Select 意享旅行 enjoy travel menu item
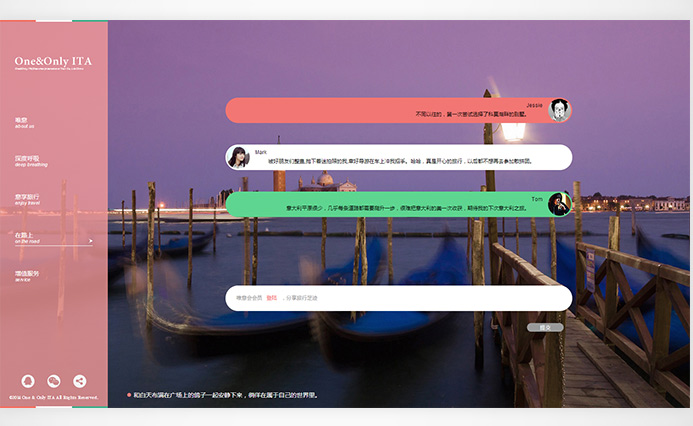Screen dimensions: 693x426 27,198
